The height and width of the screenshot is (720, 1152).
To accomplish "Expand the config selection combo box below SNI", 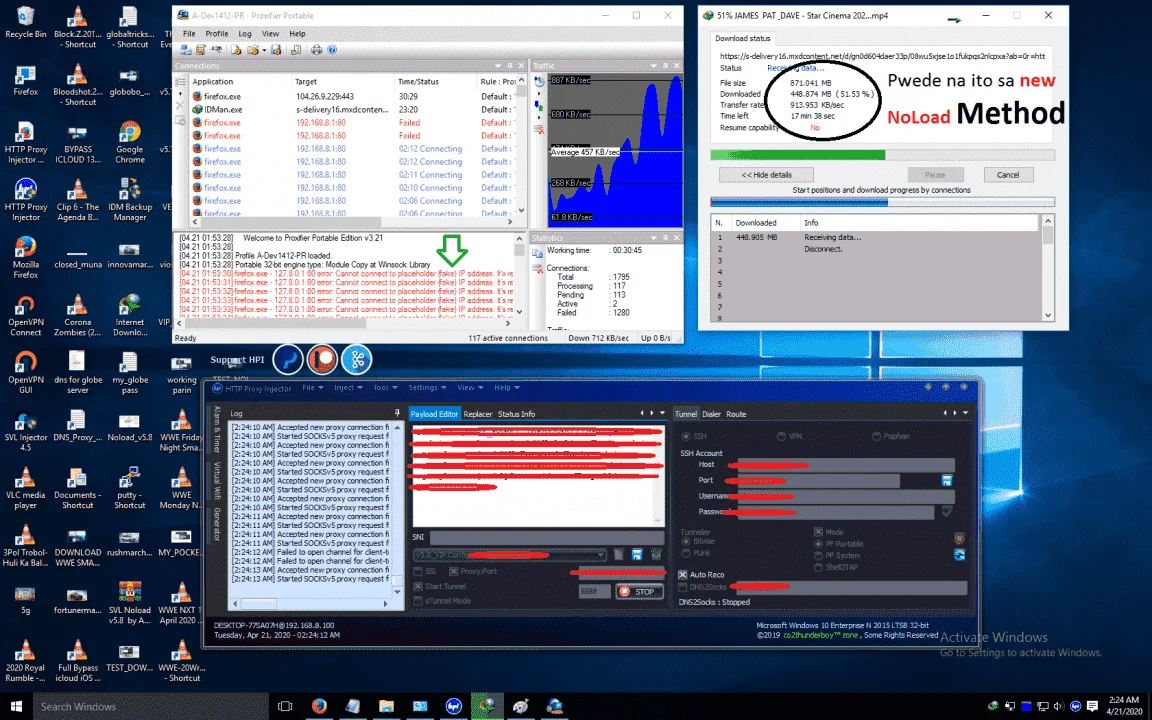I will (x=601, y=555).
